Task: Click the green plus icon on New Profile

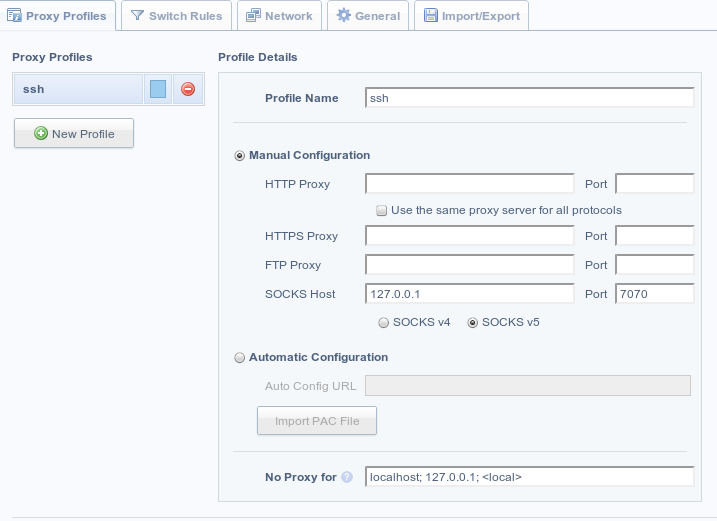Action: click(x=41, y=134)
